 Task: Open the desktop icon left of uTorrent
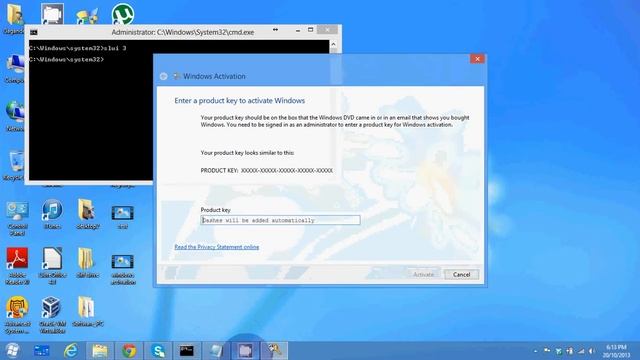87,15
